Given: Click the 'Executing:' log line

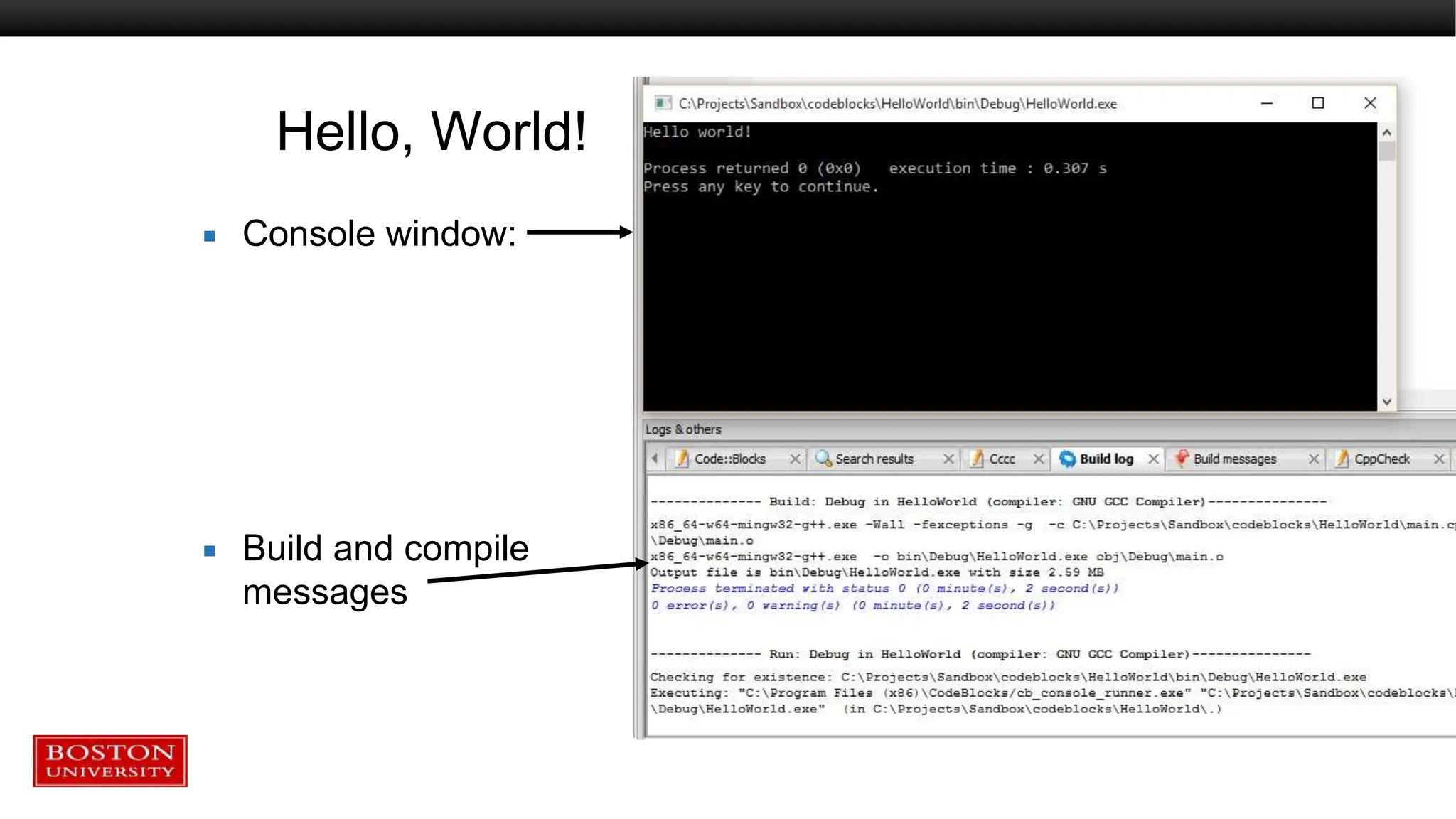Looking at the screenshot, I should [x=1052, y=693].
